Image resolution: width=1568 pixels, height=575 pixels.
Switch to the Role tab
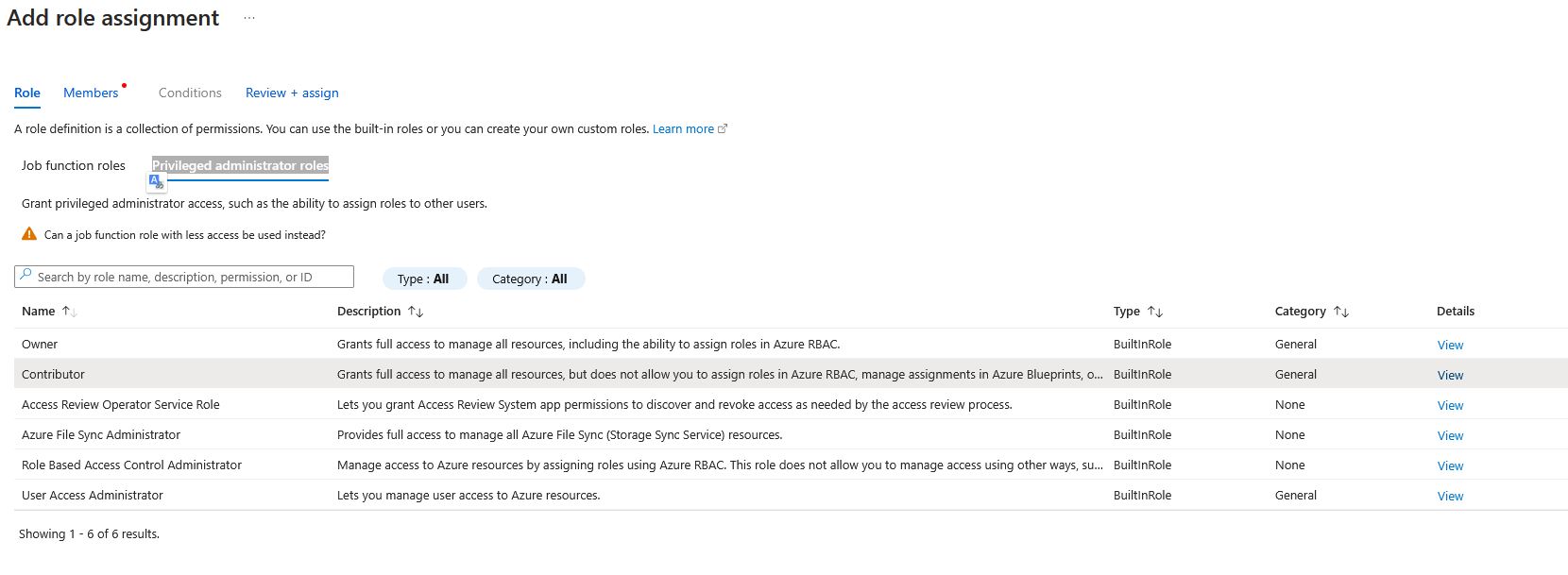27,93
